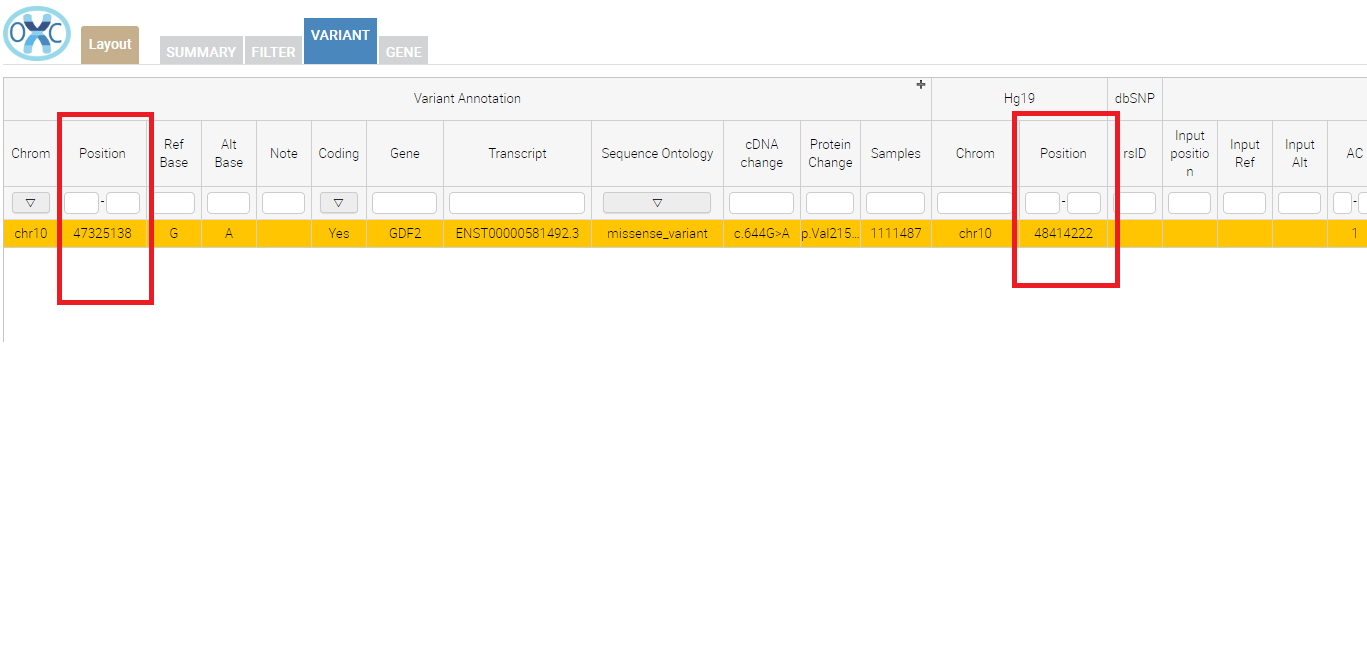Viewport: 1367px width, 648px height.
Task: Click the Layout button
Action: click(x=109, y=44)
